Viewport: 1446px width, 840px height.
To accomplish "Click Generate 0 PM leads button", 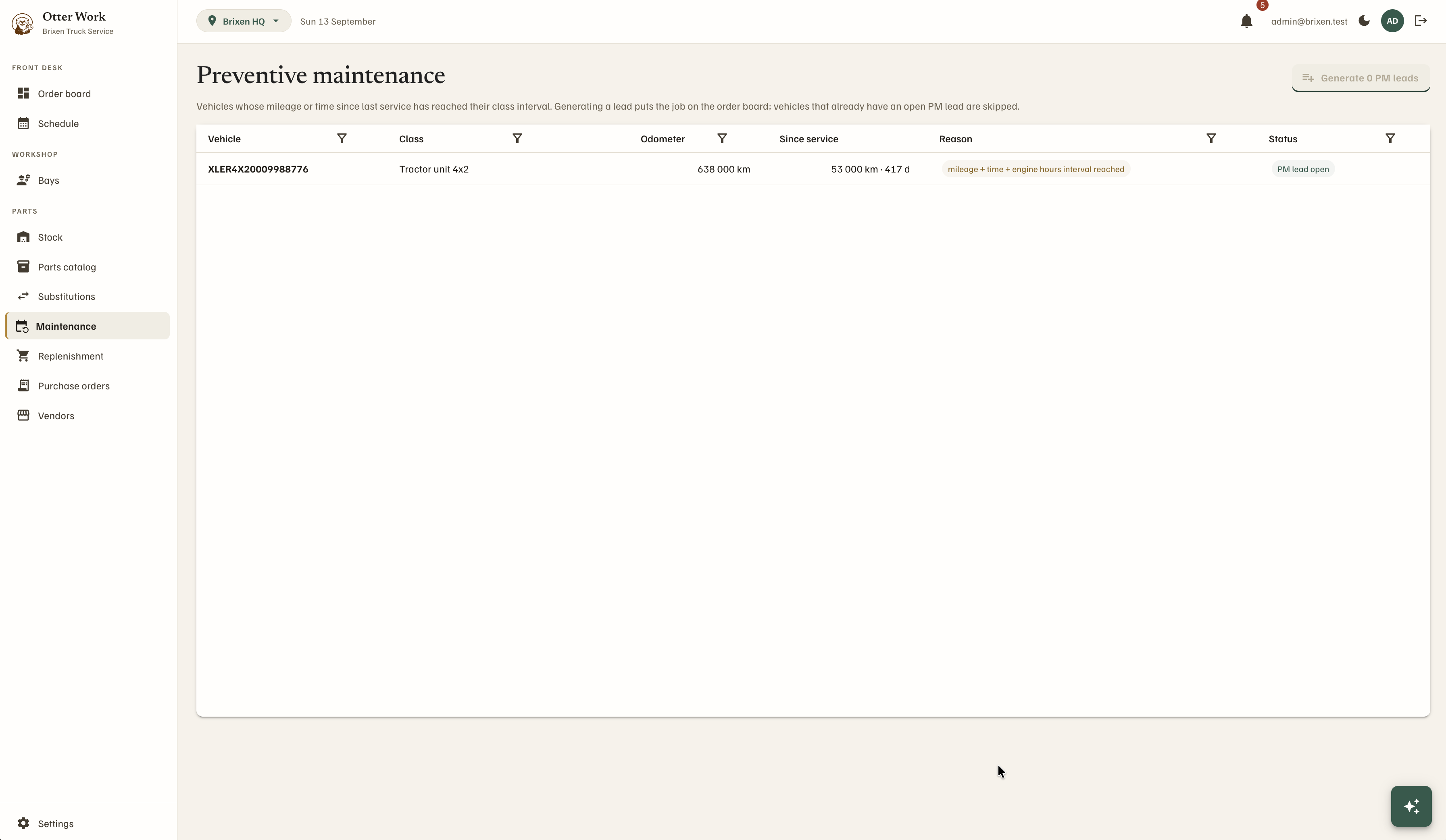I will pos(1361,78).
